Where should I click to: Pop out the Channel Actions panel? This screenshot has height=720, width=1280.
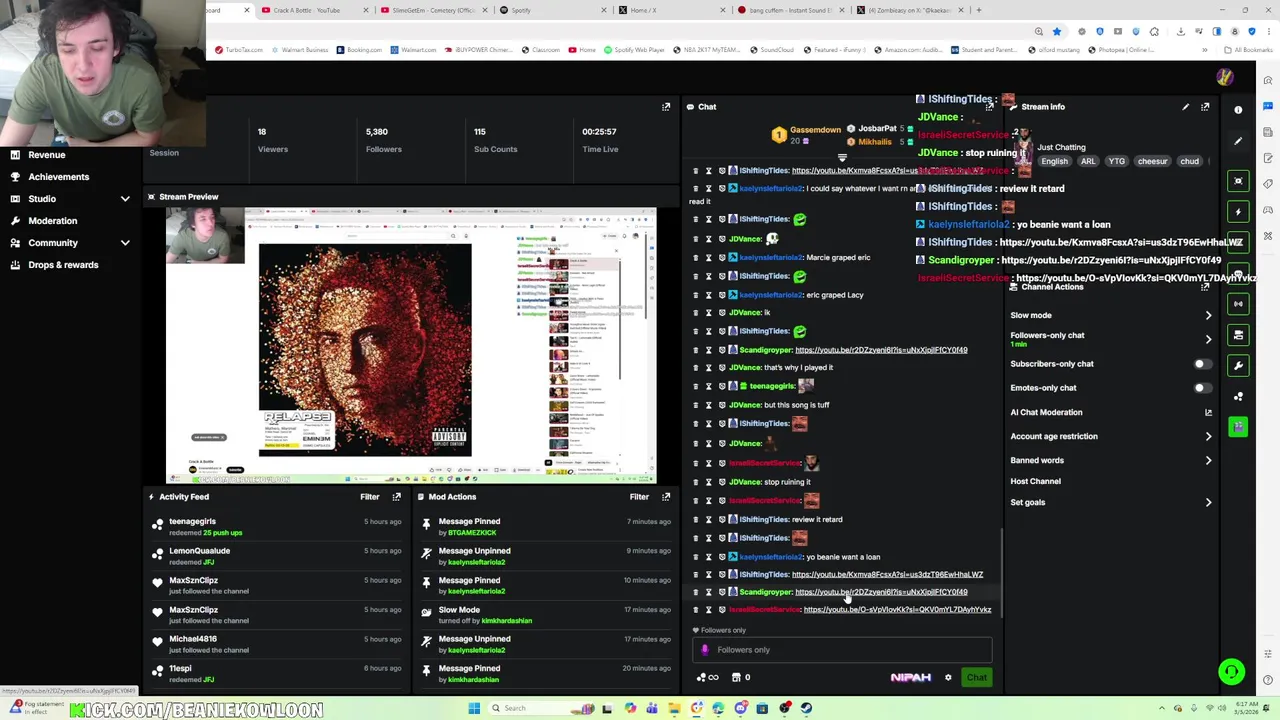(x=1205, y=287)
